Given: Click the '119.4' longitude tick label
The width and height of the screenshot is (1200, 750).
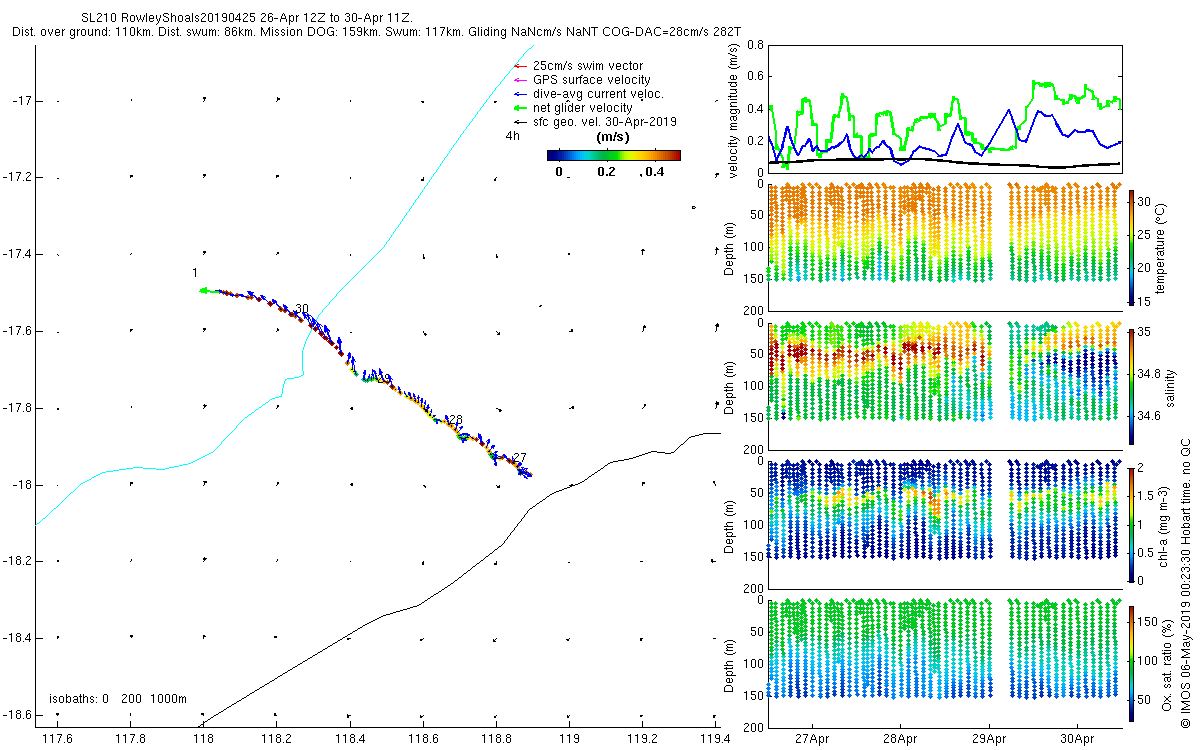Looking at the screenshot, I should coord(716,739).
